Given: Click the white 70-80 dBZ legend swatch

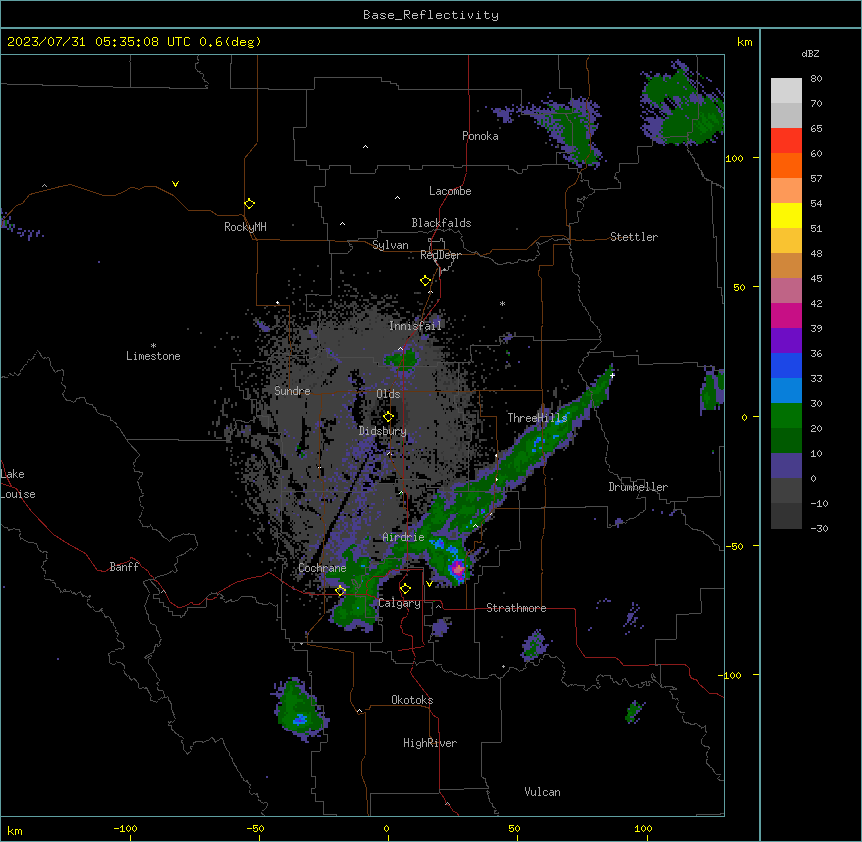Looking at the screenshot, I should [786, 90].
